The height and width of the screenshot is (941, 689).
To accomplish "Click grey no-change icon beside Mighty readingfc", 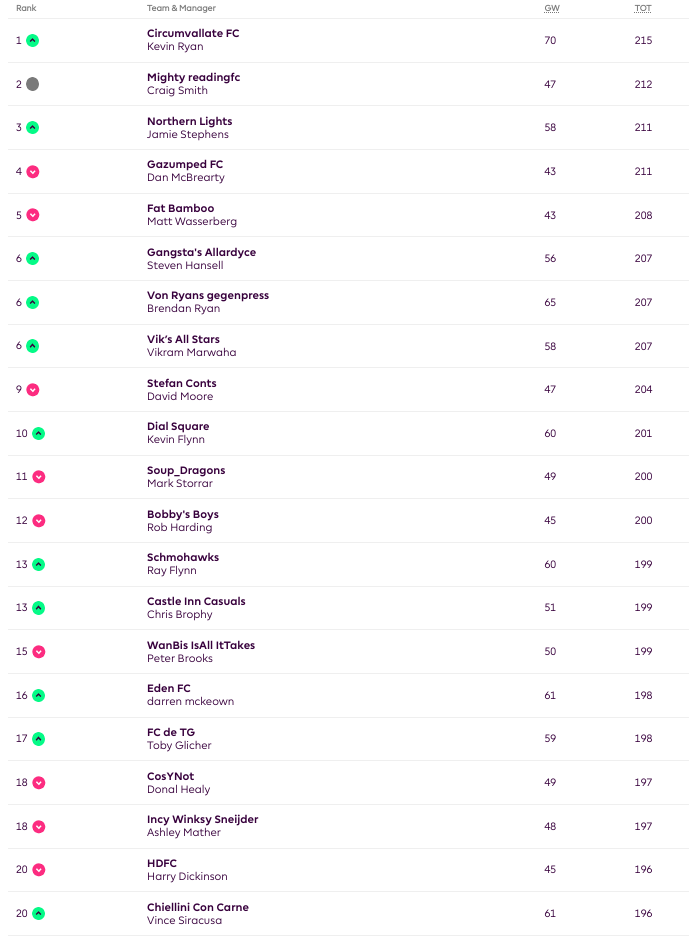I will (x=32, y=84).
